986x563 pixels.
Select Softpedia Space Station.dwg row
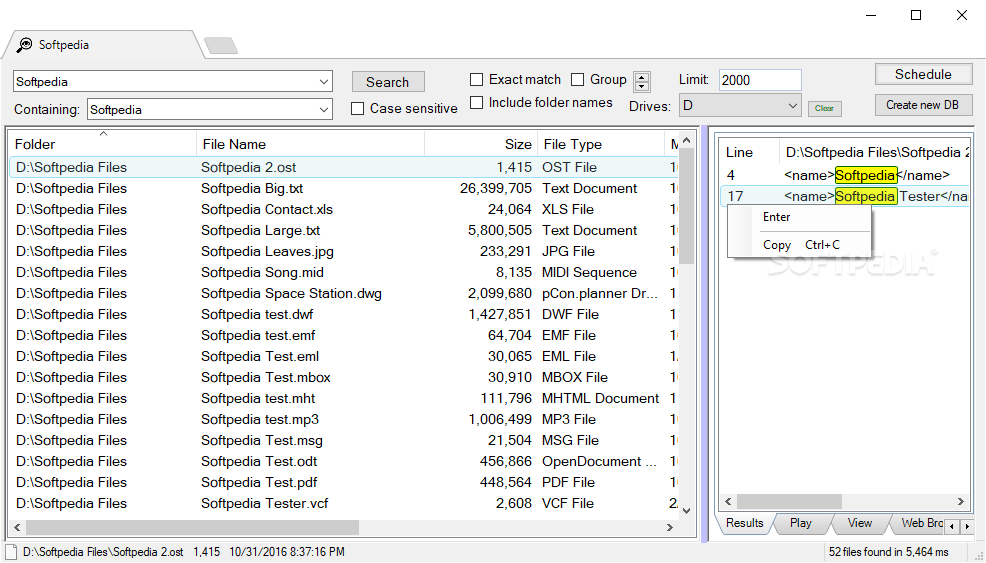click(x=344, y=293)
